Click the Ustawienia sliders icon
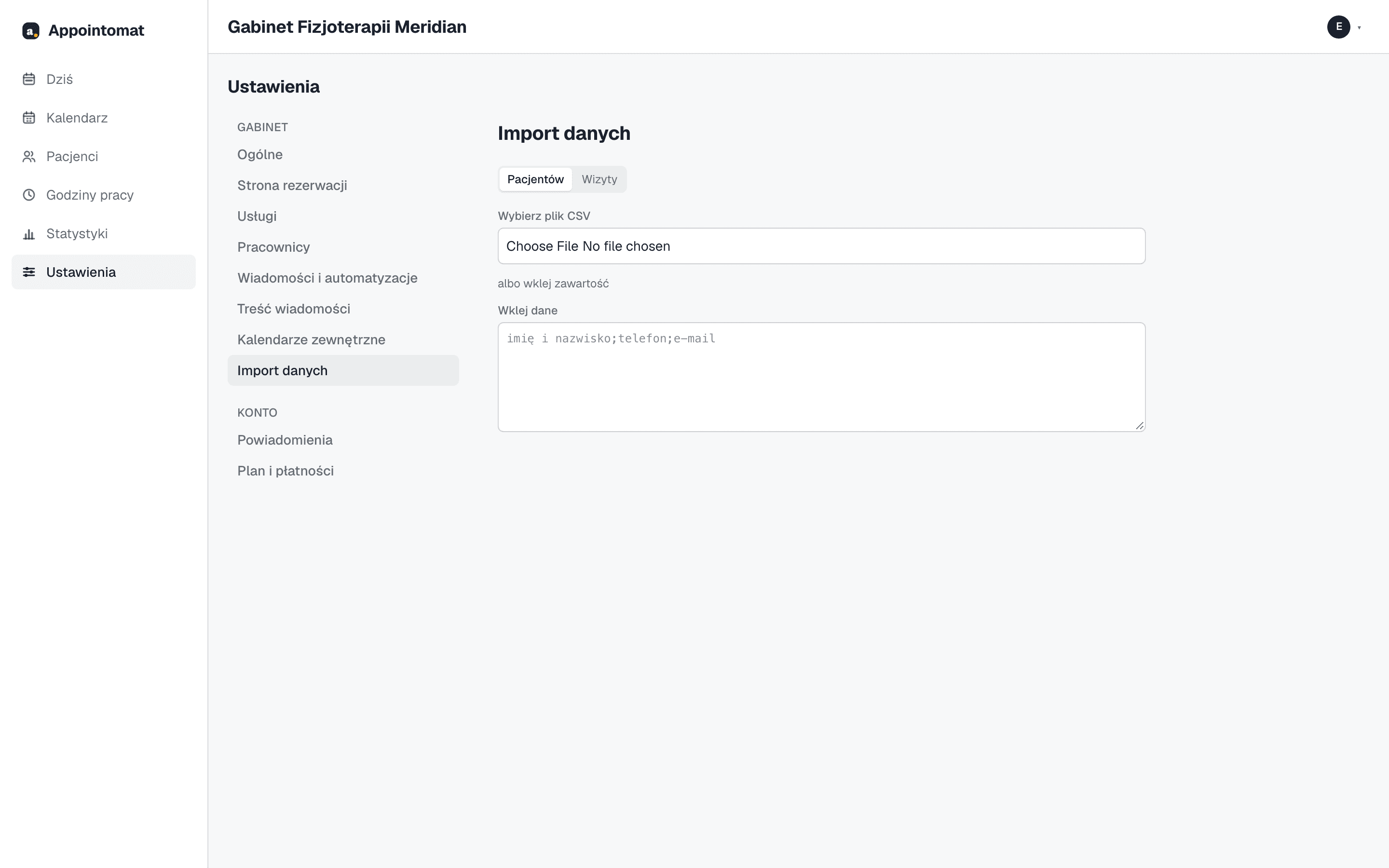Screen dimensions: 1389x868 pos(29,272)
